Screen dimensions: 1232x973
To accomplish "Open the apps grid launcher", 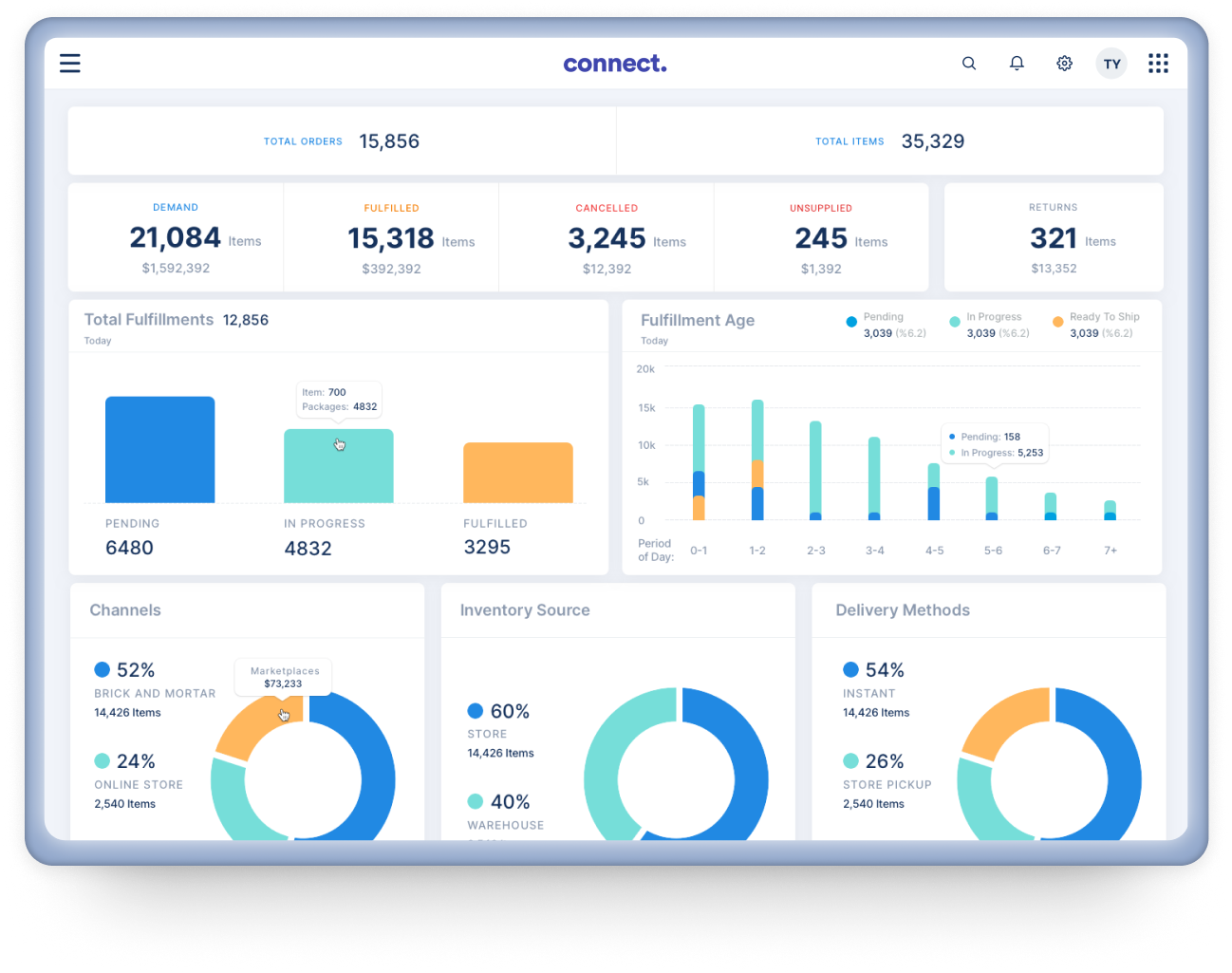I will [1158, 64].
